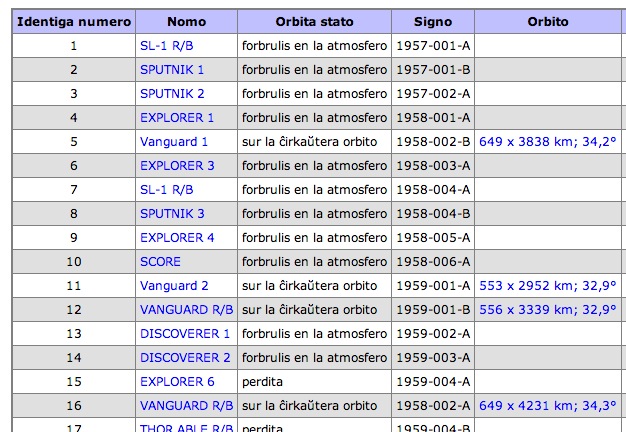Image resolution: width=626 pixels, height=432 pixels.
Task: Follow the EXPLORER 4 link
Action: point(177,238)
